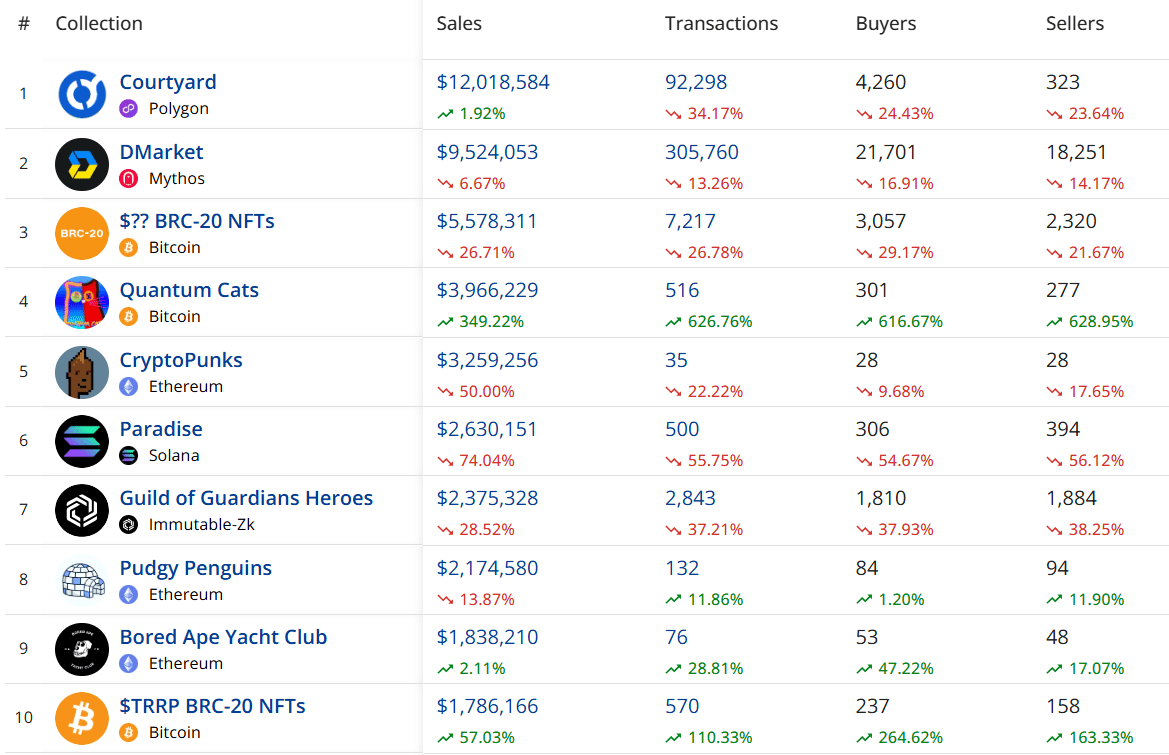
Task: Click the large Bitcoin logo for $TRRP BRC-20 NFTs
Action: 82,718
